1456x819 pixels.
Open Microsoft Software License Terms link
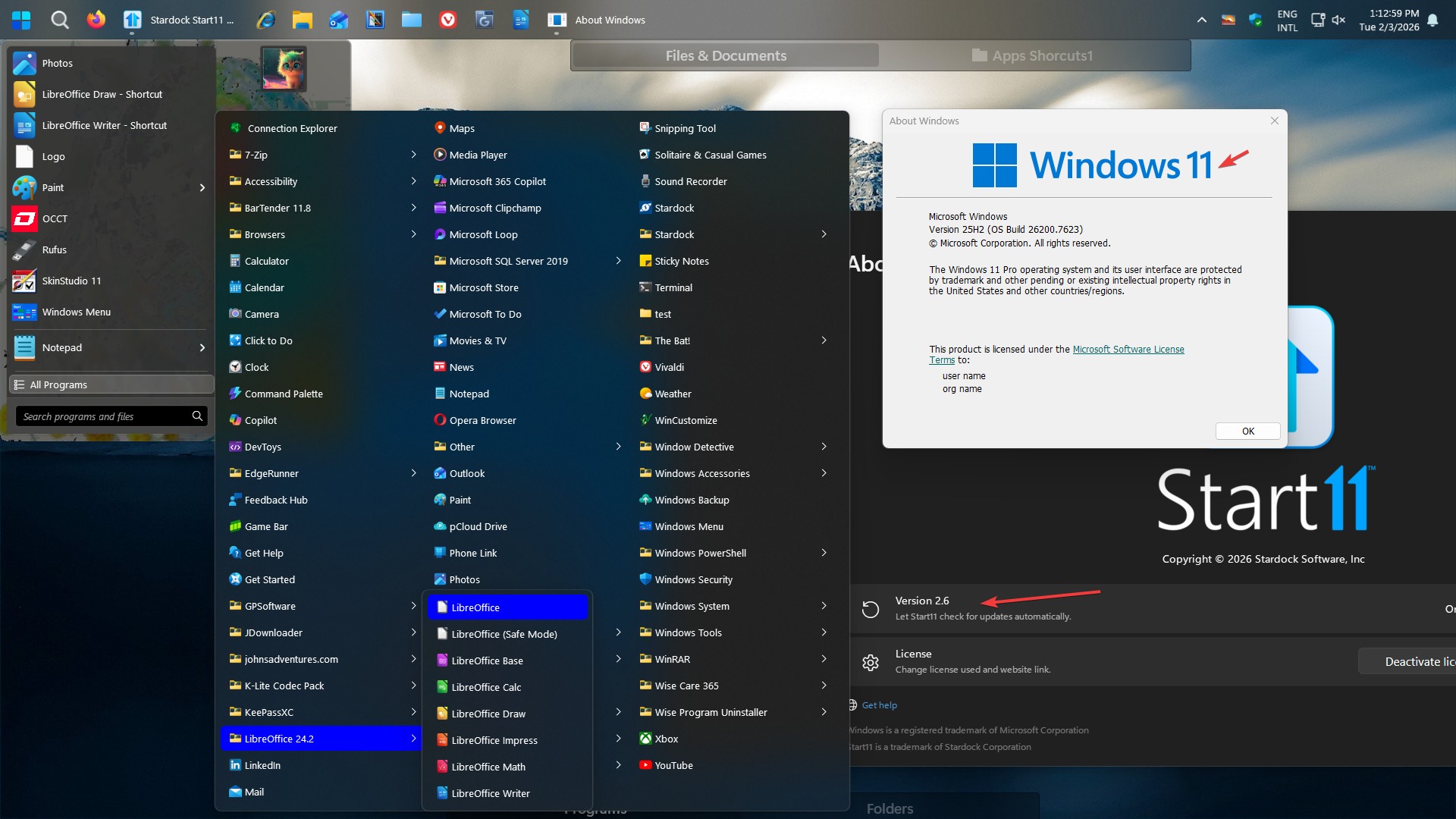[1128, 350]
